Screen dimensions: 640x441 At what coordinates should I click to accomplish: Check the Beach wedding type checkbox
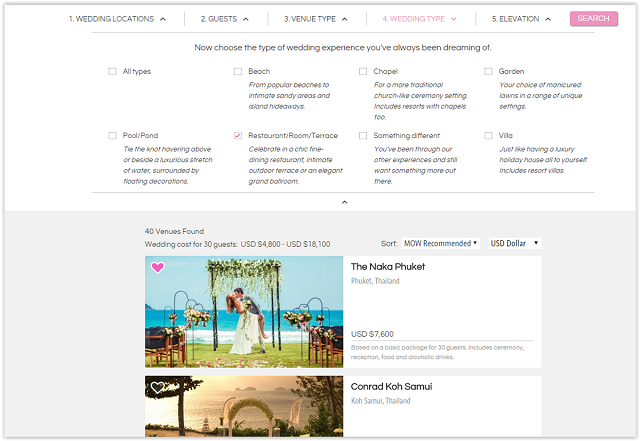click(238, 72)
